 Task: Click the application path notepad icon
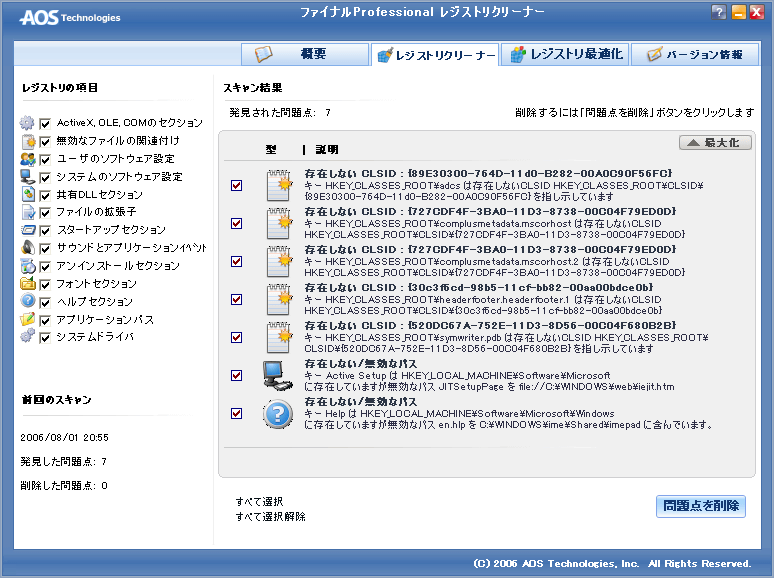tap(28, 319)
